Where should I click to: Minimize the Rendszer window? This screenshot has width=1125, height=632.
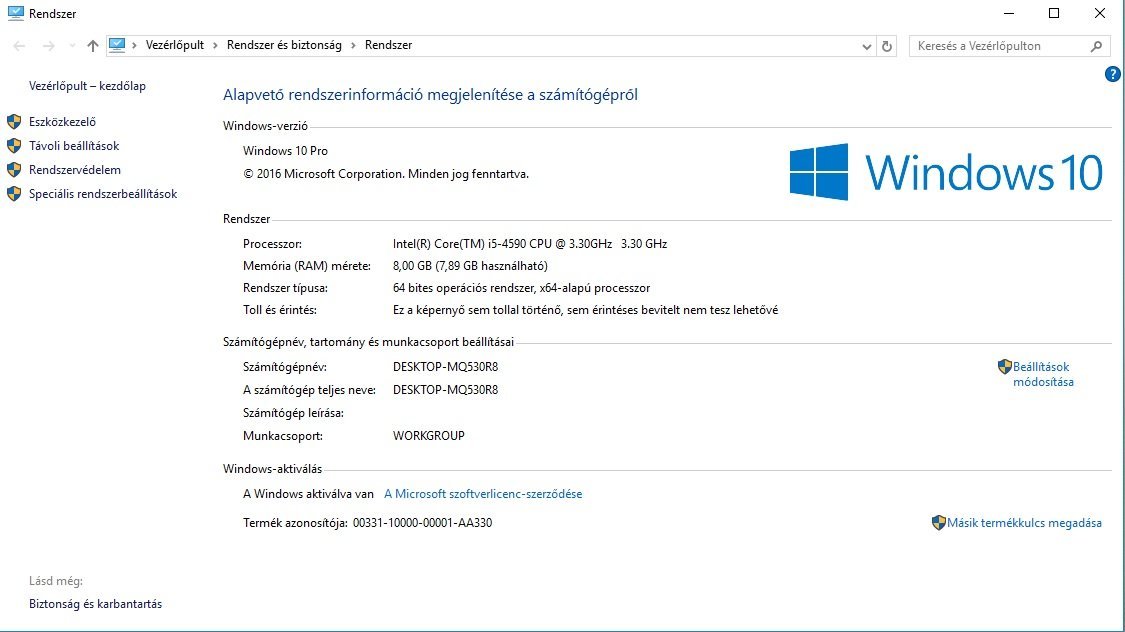(x=1009, y=13)
